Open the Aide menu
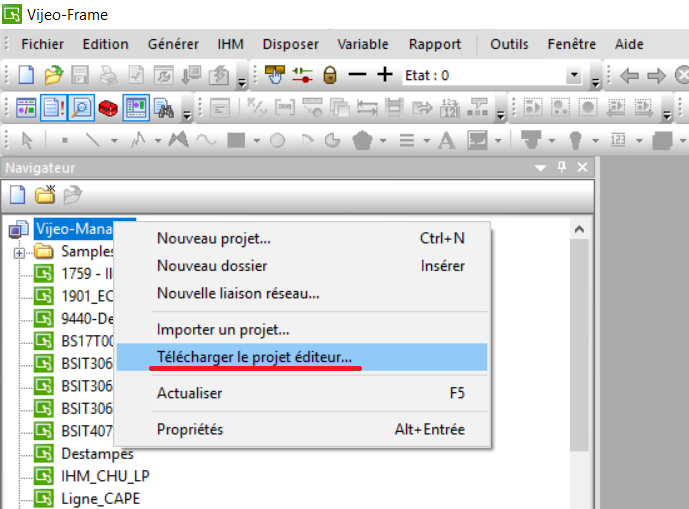The image size is (689, 509). (629, 44)
